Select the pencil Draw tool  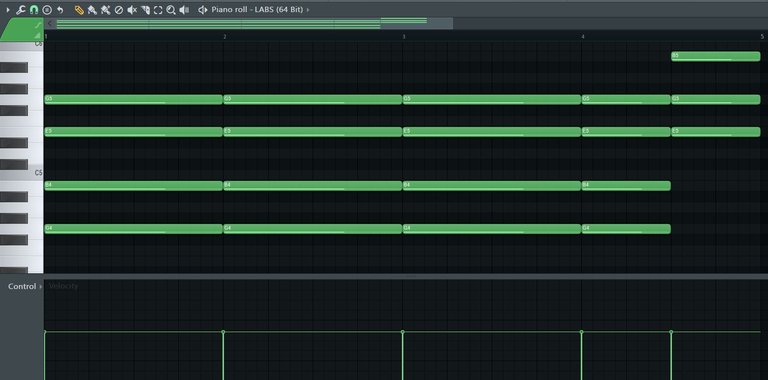tap(79, 10)
